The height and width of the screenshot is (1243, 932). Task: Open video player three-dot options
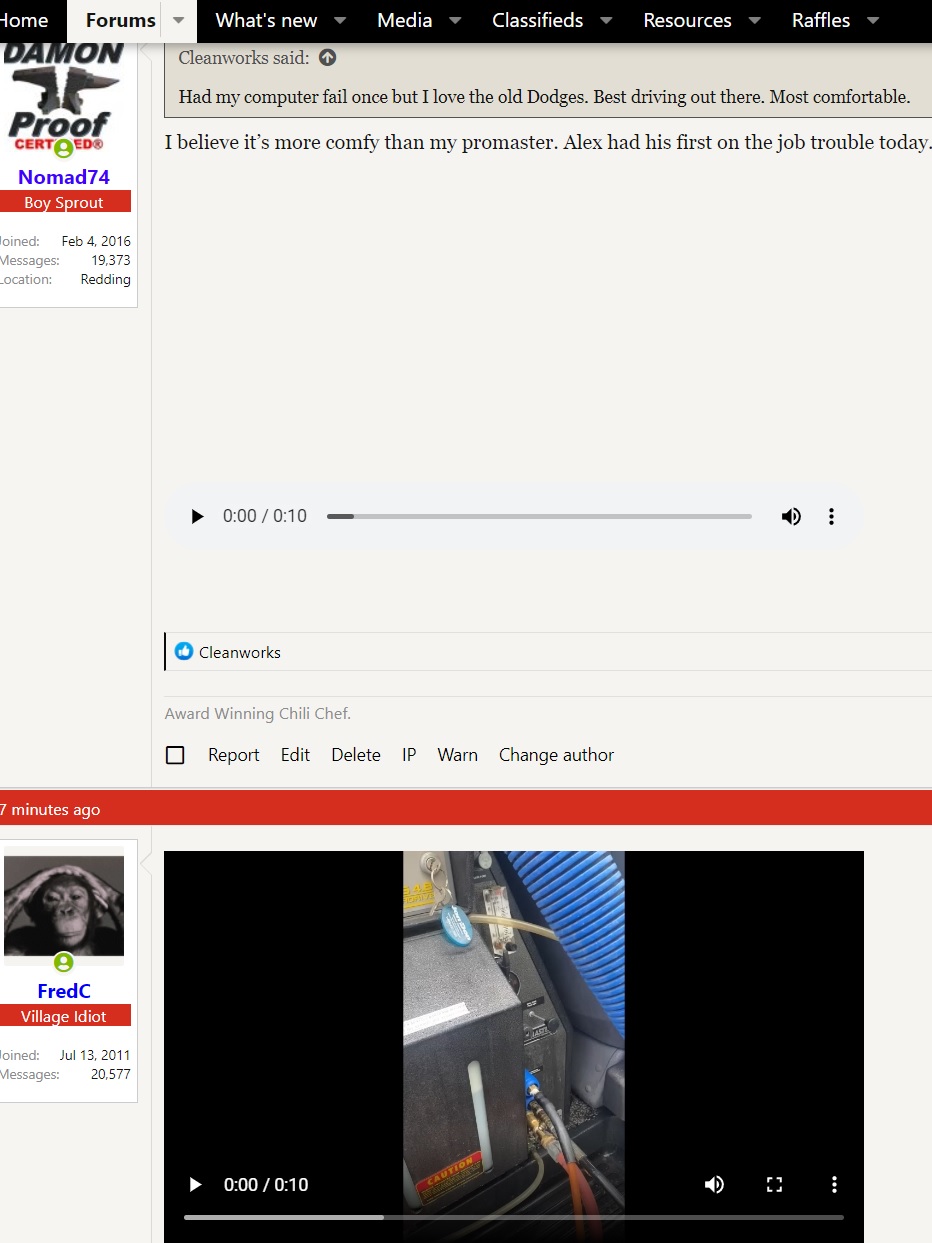[x=834, y=1184]
